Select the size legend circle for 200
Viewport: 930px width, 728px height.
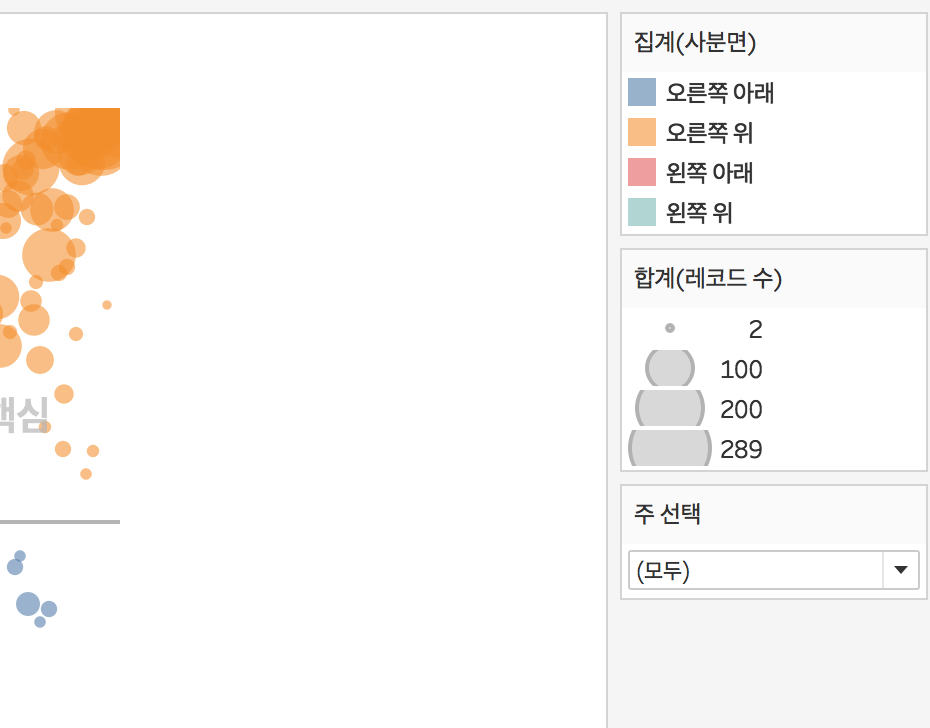click(x=670, y=409)
